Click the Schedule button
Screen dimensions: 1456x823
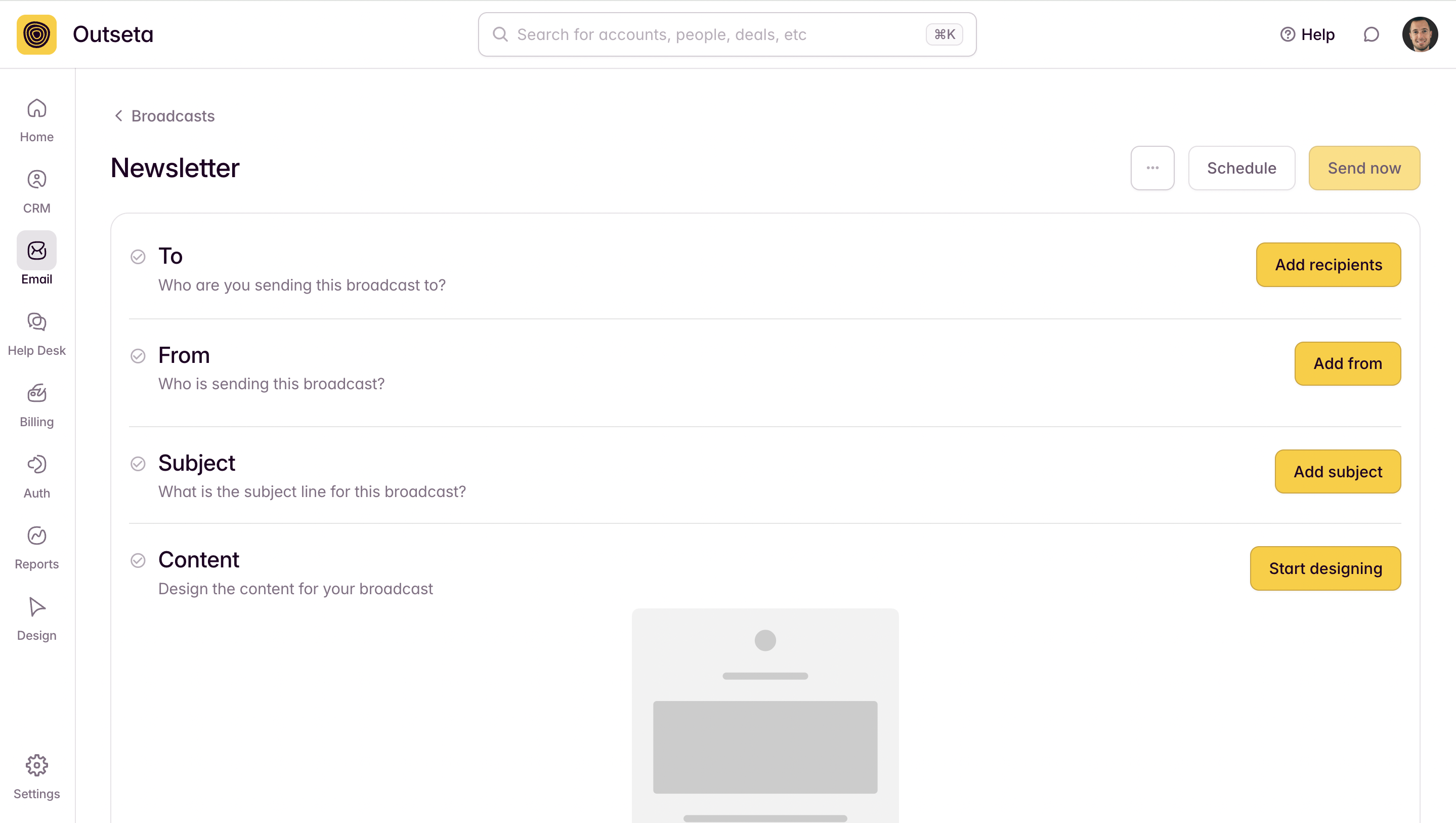tap(1241, 168)
